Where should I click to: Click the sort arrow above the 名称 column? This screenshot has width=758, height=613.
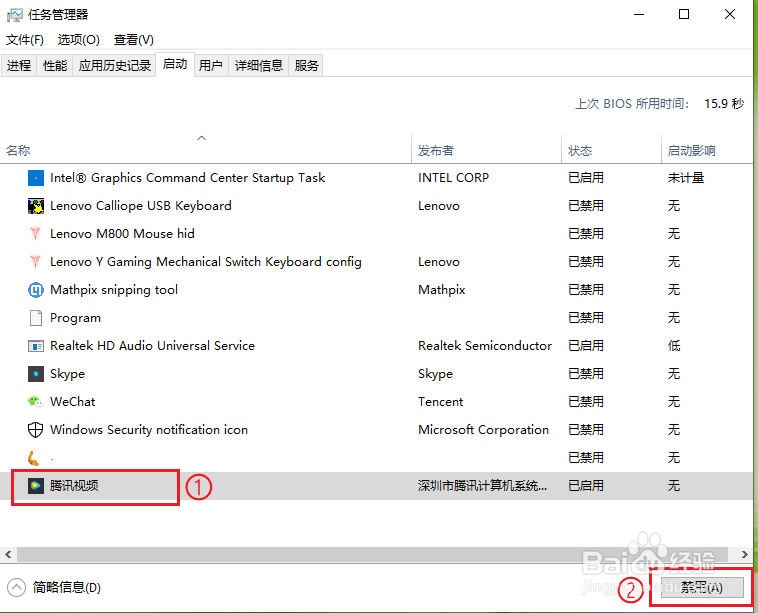click(x=202, y=138)
